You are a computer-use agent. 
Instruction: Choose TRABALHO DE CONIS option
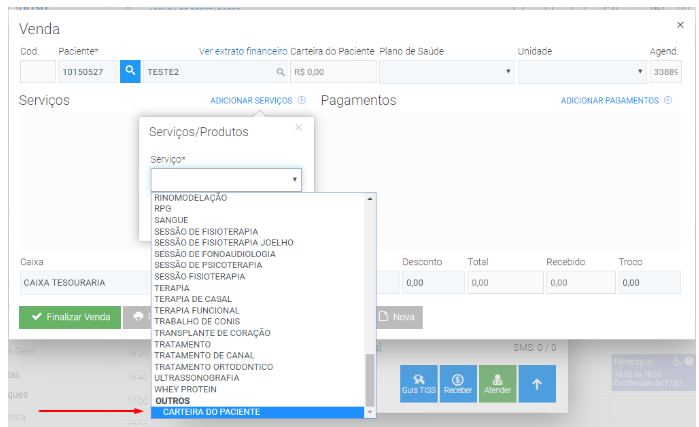coord(258,321)
